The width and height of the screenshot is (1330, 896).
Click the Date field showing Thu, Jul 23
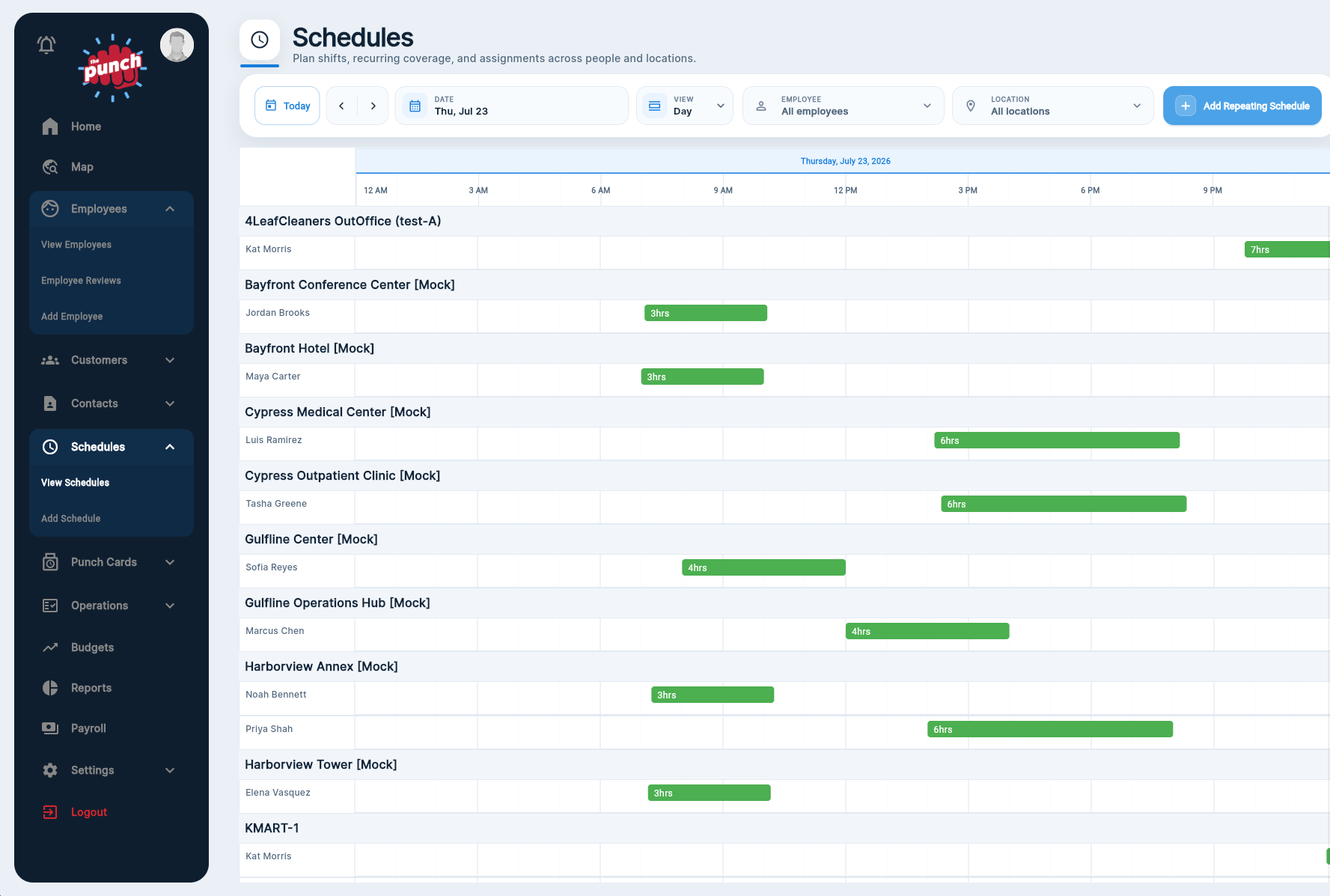[512, 106]
